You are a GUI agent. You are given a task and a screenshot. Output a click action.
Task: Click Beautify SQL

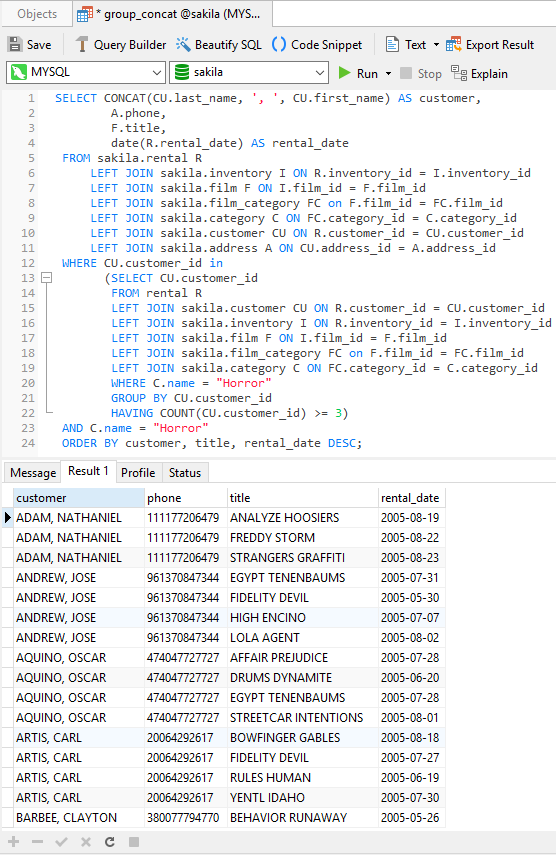pyautogui.click(x=219, y=45)
